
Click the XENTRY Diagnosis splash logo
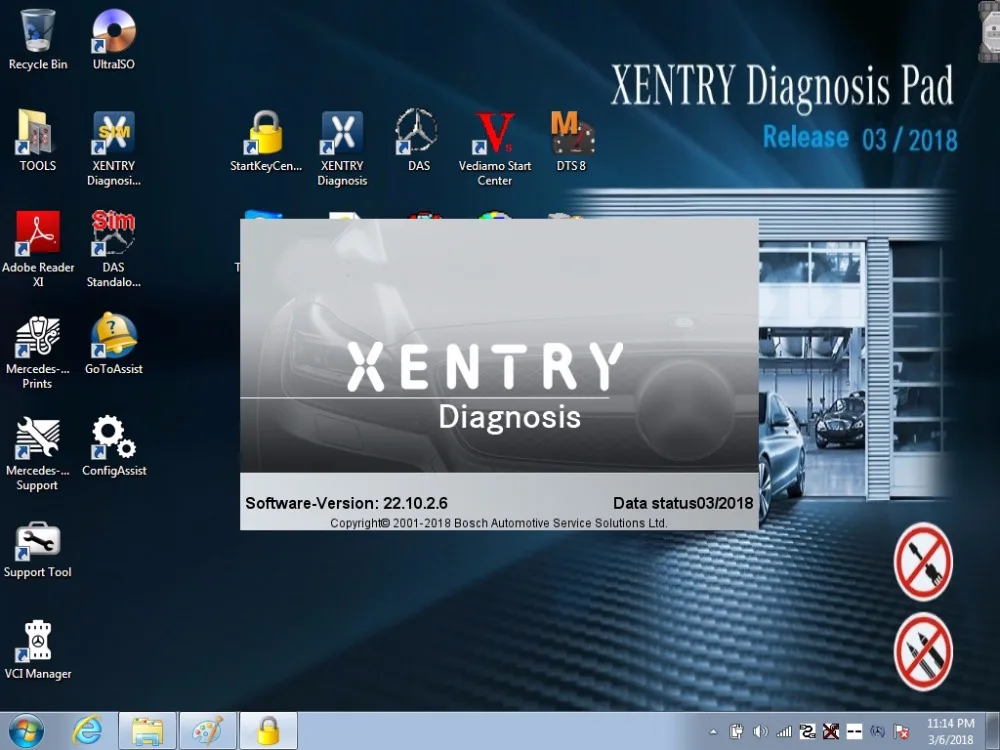pos(485,387)
